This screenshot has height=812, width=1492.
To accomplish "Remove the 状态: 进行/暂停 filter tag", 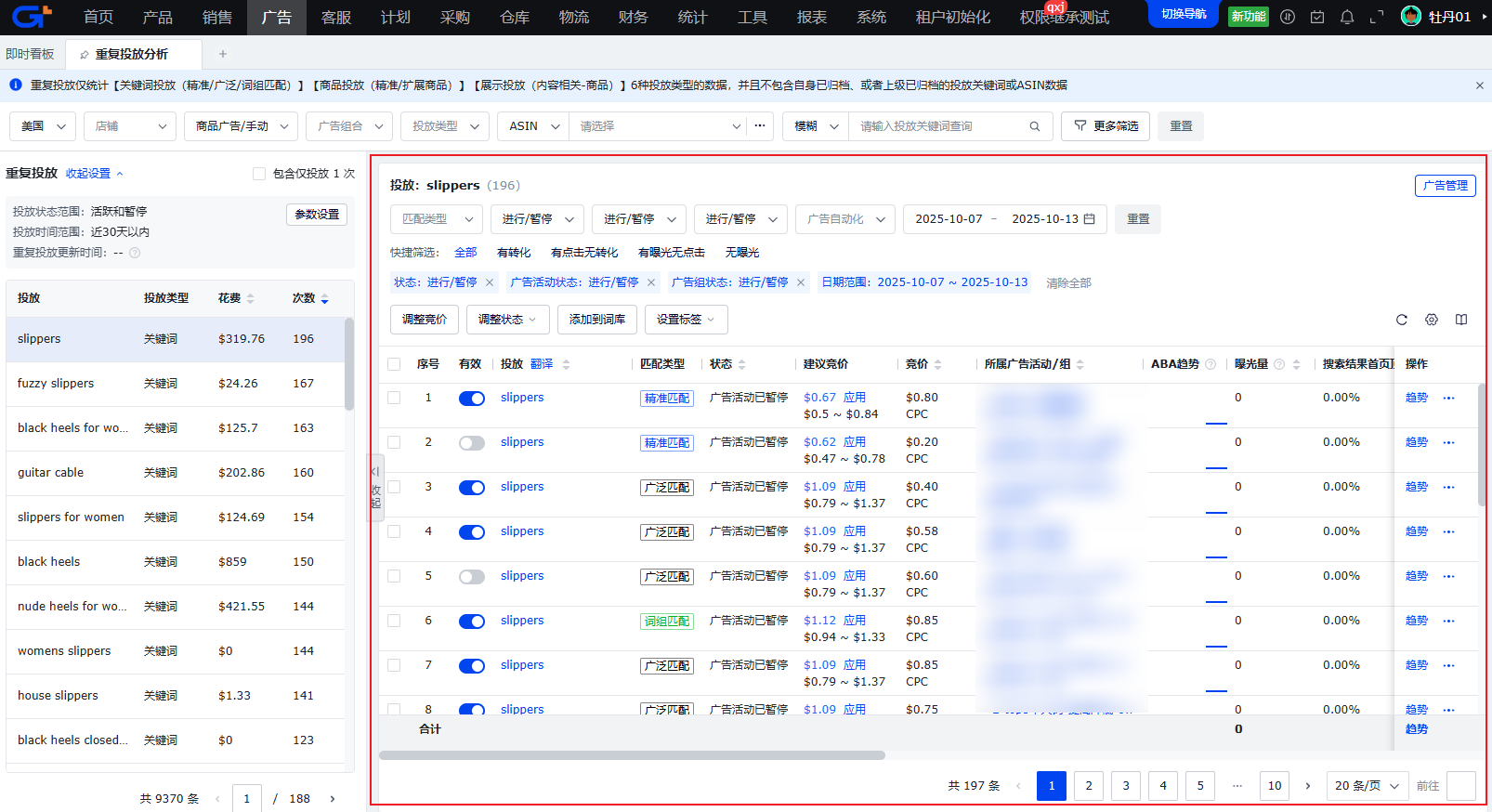I will pyautogui.click(x=490, y=282).
